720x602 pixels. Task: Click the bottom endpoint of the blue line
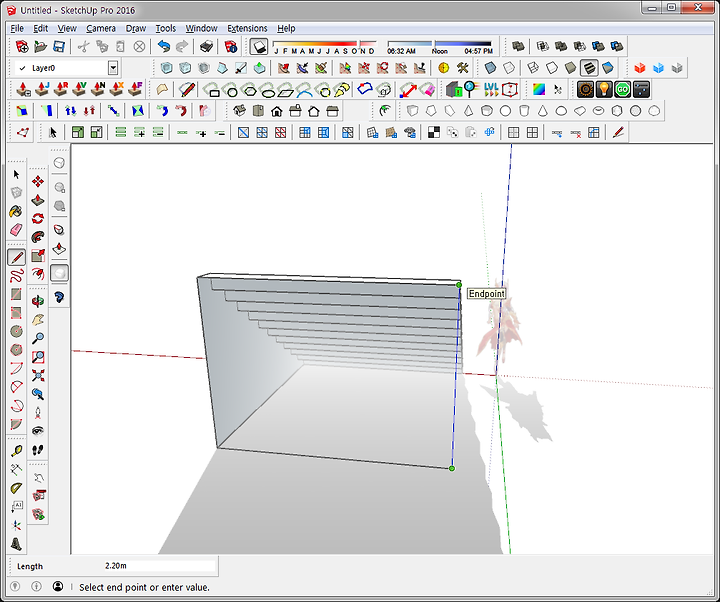[x=452, y=468]
